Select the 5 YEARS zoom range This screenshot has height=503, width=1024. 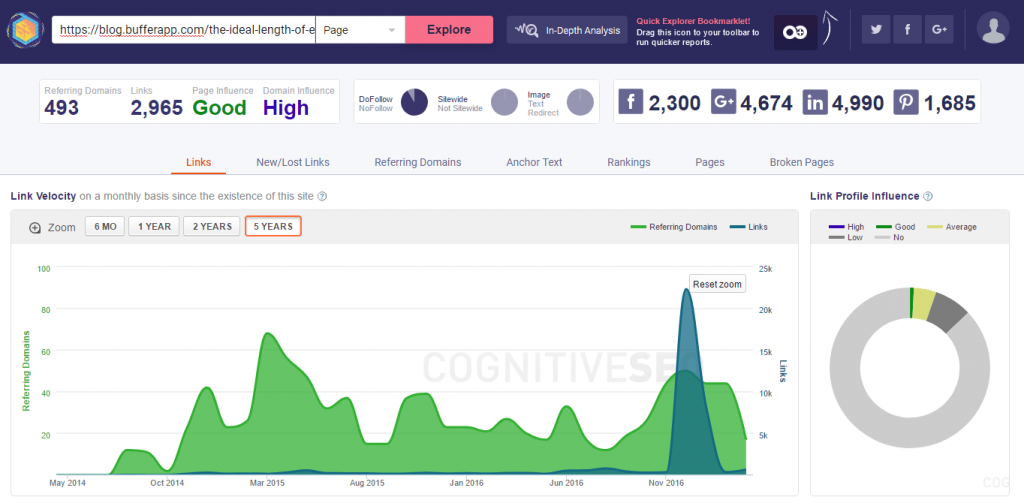pyautogui.click(x=273, y=227)
